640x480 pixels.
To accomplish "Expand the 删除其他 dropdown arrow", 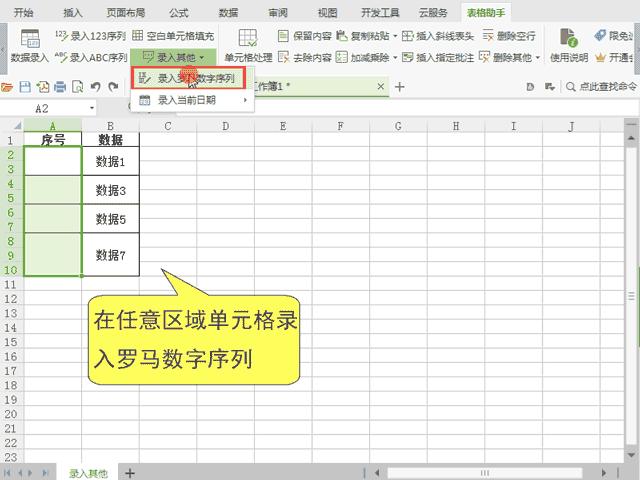I will (x=537, y=58).
